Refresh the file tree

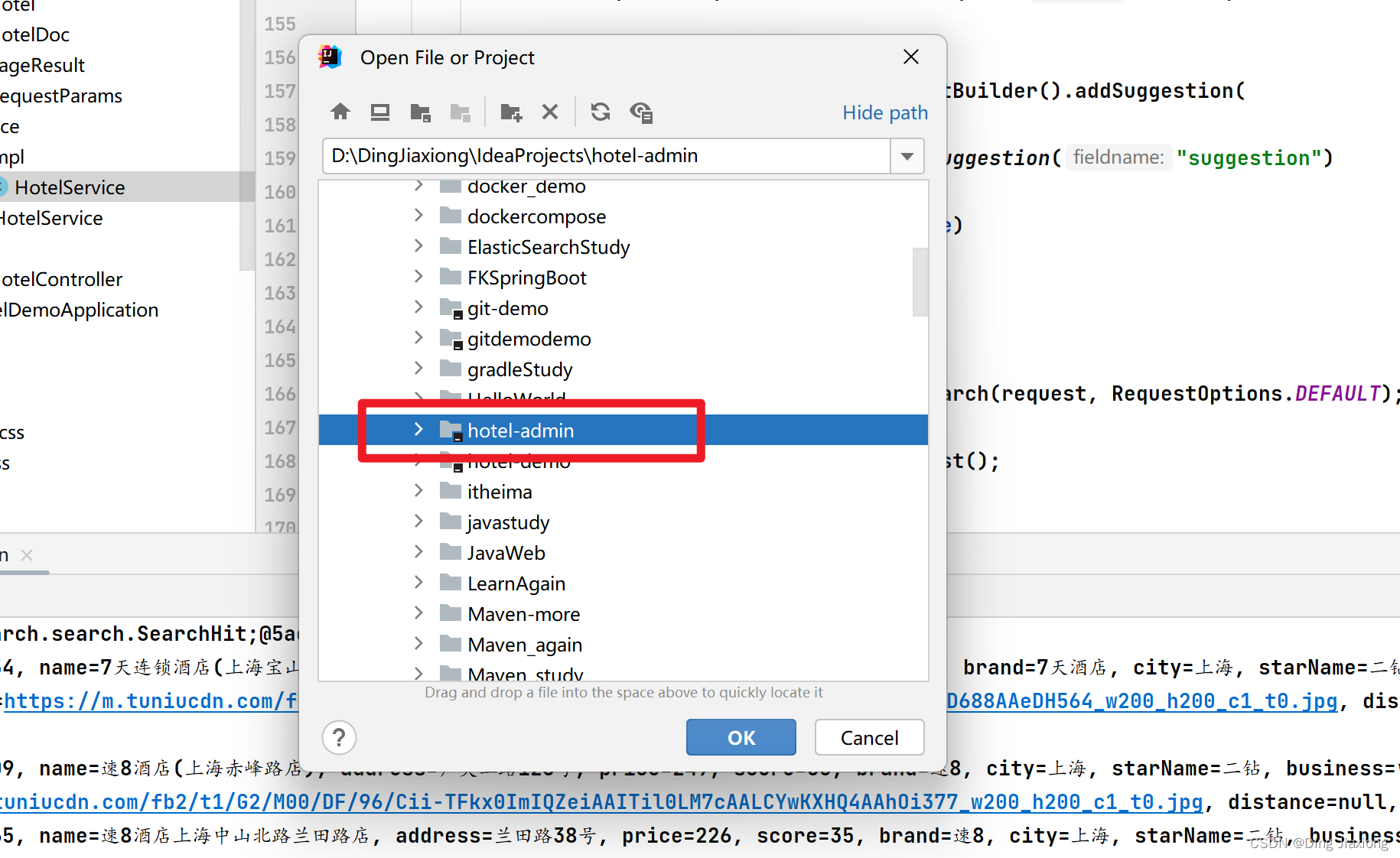pos(601,112)
